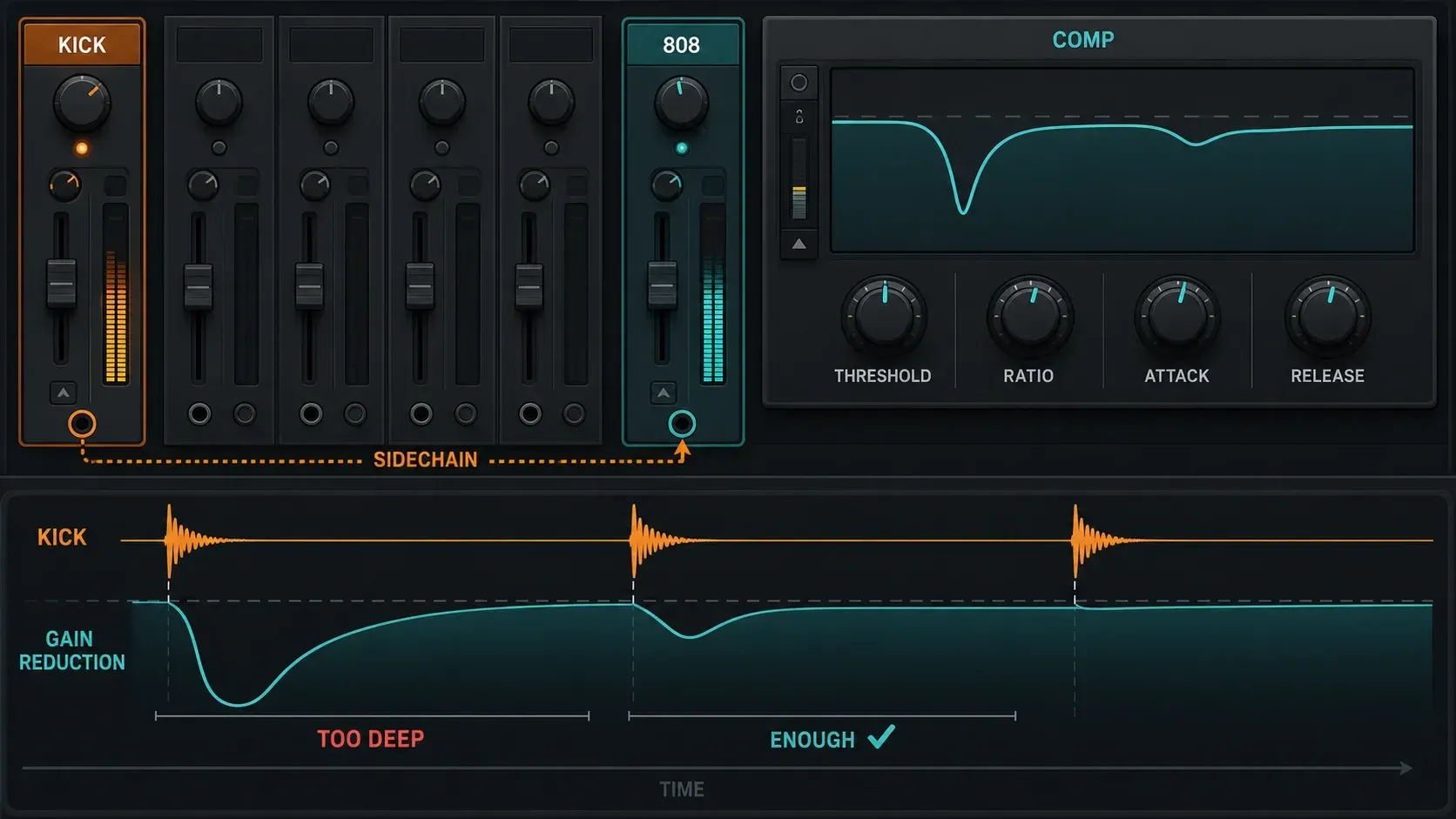Viewport: 1456px width, 819px height.
Task: Click the RELEASE knob
Action: tap(1328, 316)
